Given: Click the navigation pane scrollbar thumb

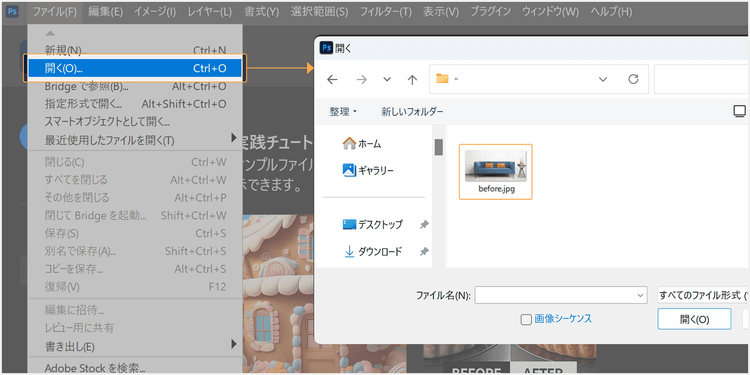Looking at the screenshot, I should pos(438,147).
